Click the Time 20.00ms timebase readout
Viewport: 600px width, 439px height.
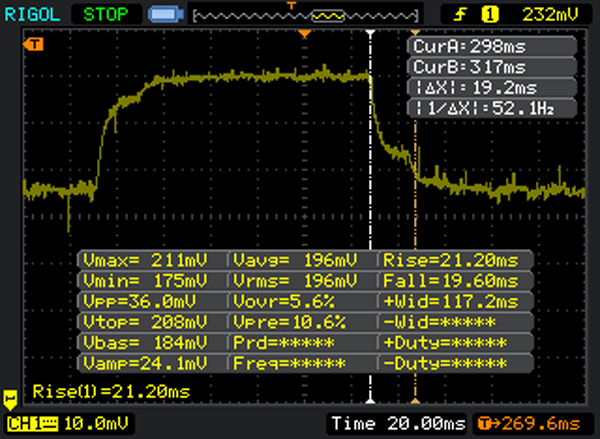coord(398,424)
